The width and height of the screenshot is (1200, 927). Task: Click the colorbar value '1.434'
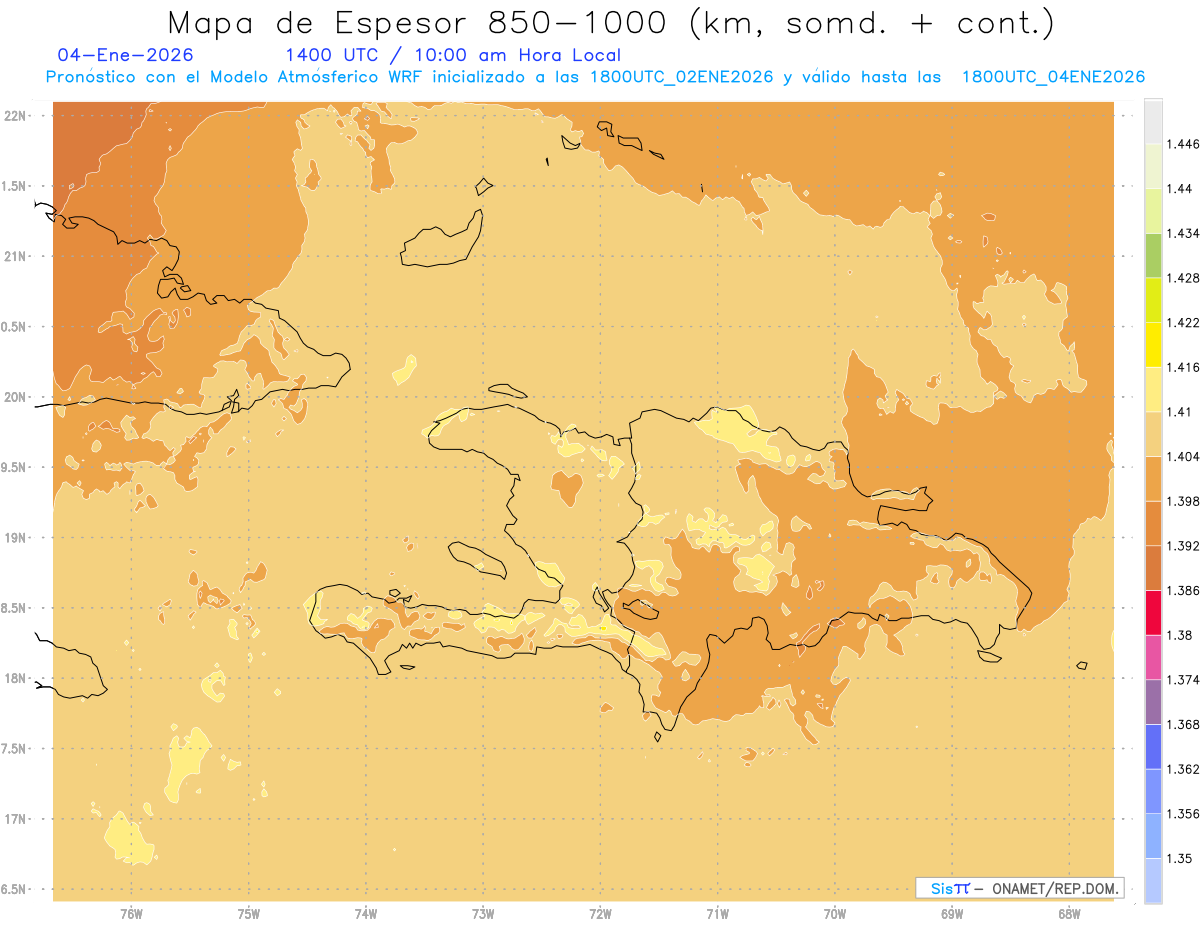click(x=1184, y=233)
